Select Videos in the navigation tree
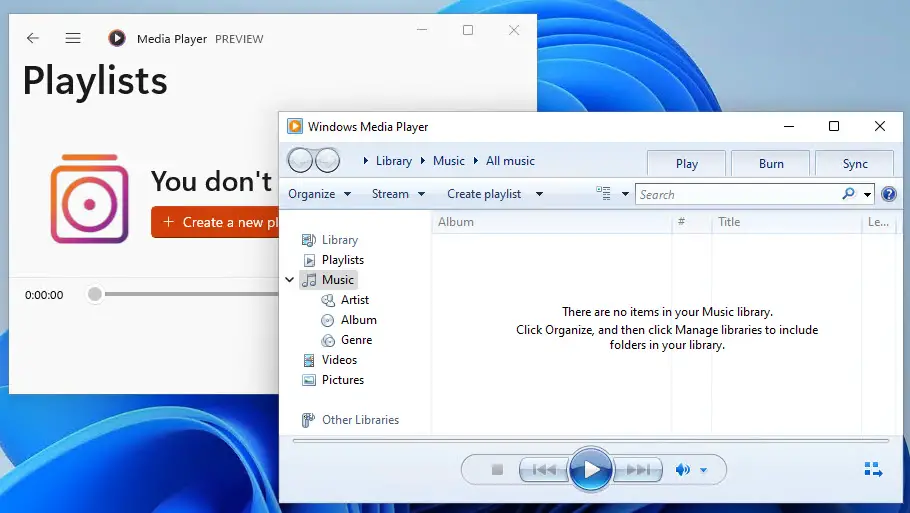The height and width of the screenshot is (513, 910). pos(339,360)
